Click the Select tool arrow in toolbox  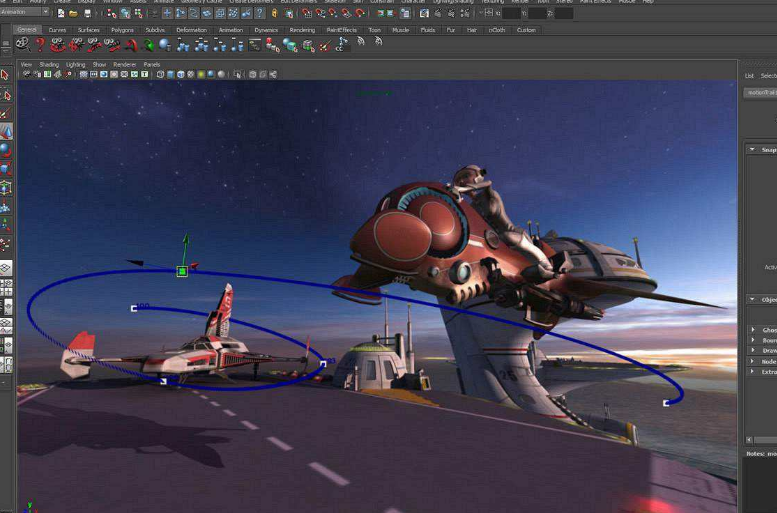pos(5,75)
